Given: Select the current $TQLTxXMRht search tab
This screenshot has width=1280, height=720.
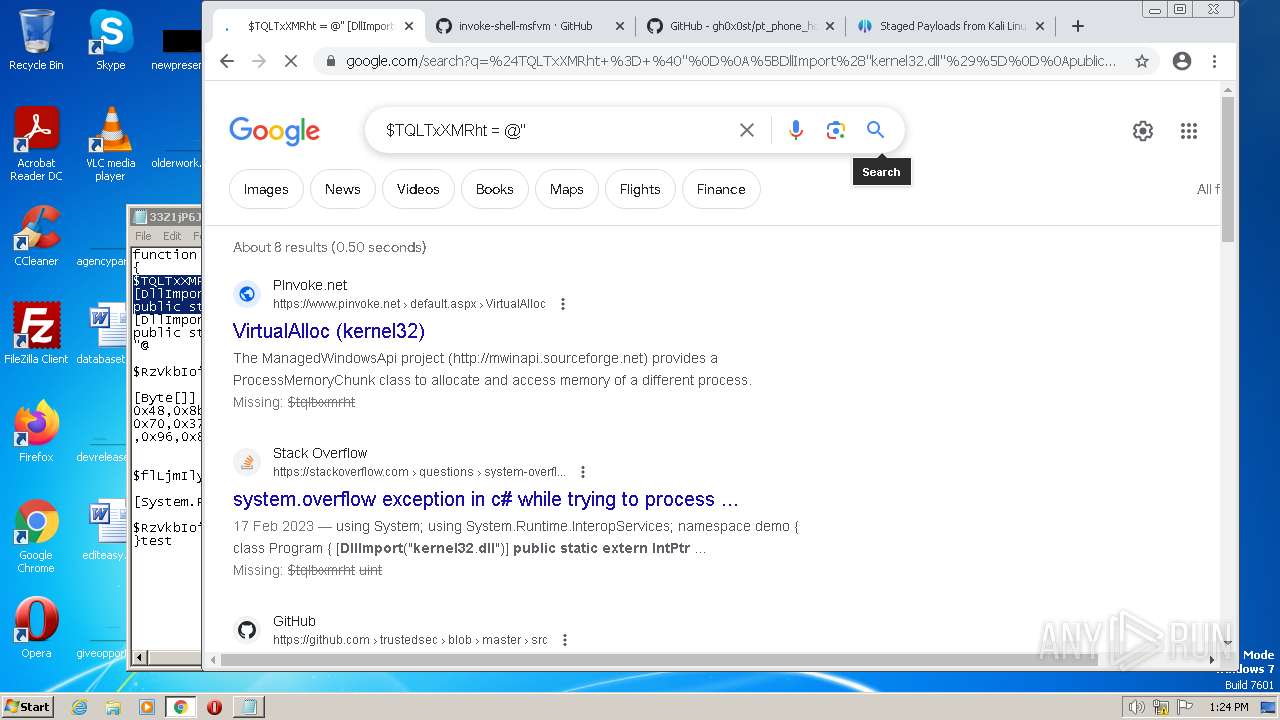Looking at the screenshot, I should [x=318, y=26].
